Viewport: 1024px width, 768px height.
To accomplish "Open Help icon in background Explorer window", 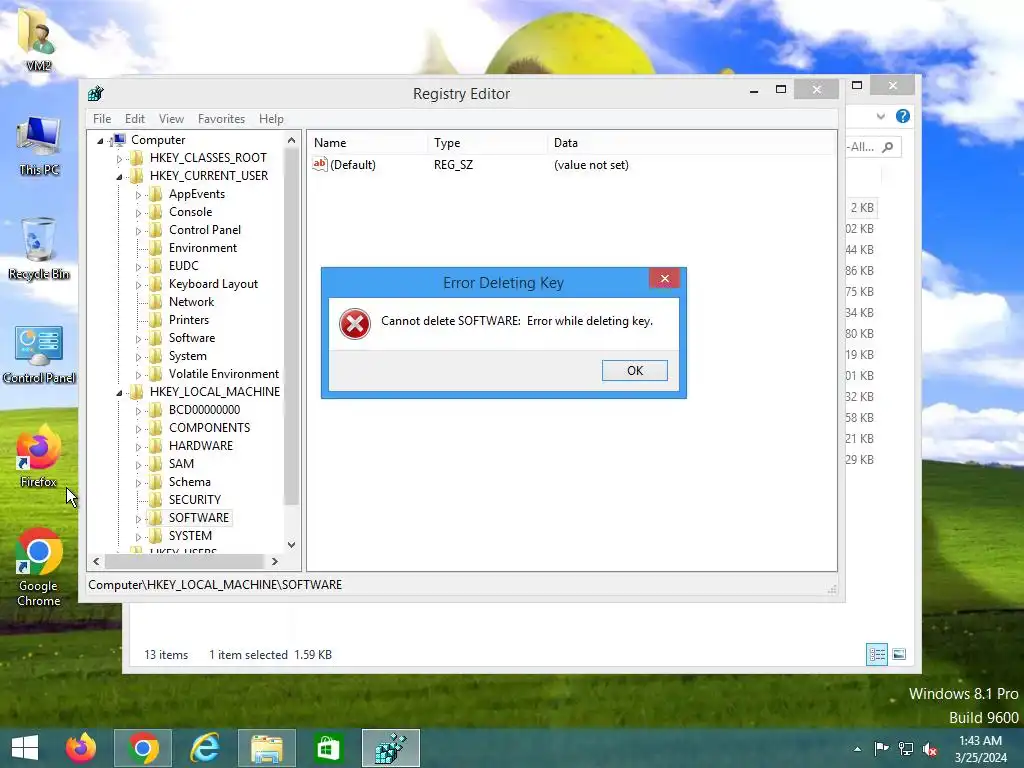I will (903, 116).
